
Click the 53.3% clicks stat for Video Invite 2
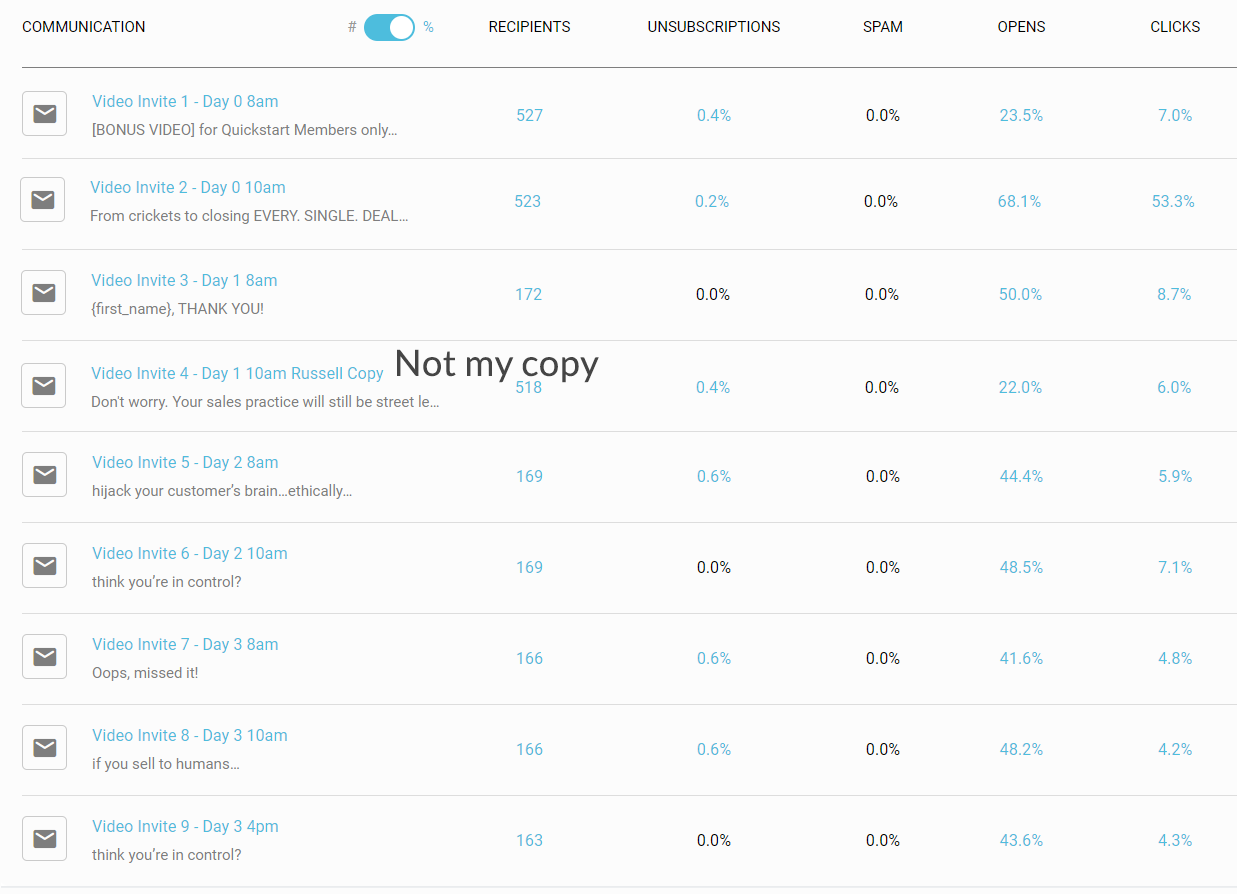(1174, 201)
